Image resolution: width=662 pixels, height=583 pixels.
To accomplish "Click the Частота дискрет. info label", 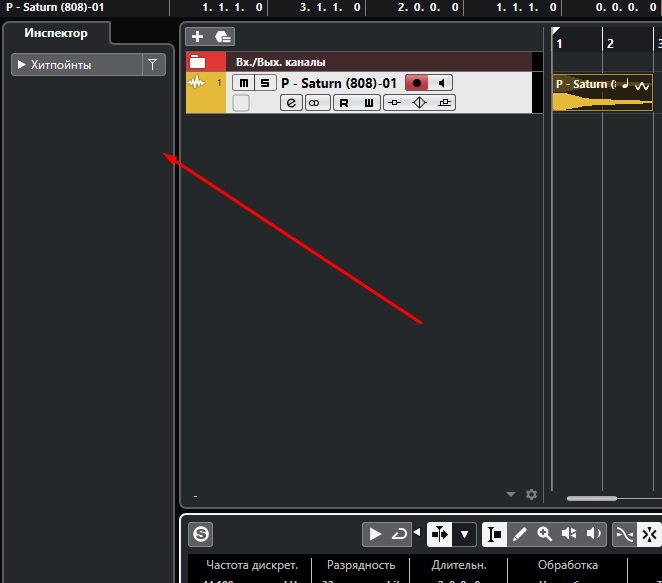I will point(252,565).
